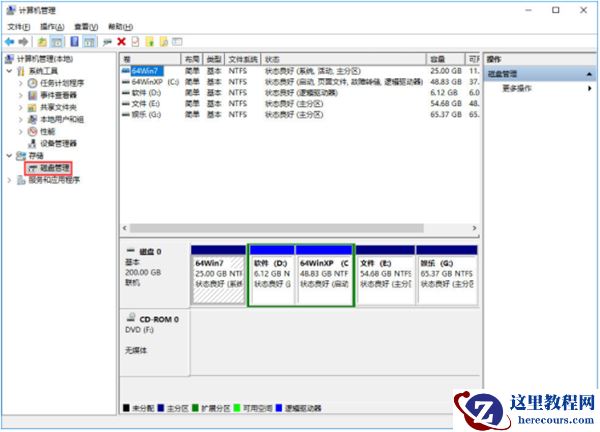Expand the 共享文件夹 node

tap(21, 108)
